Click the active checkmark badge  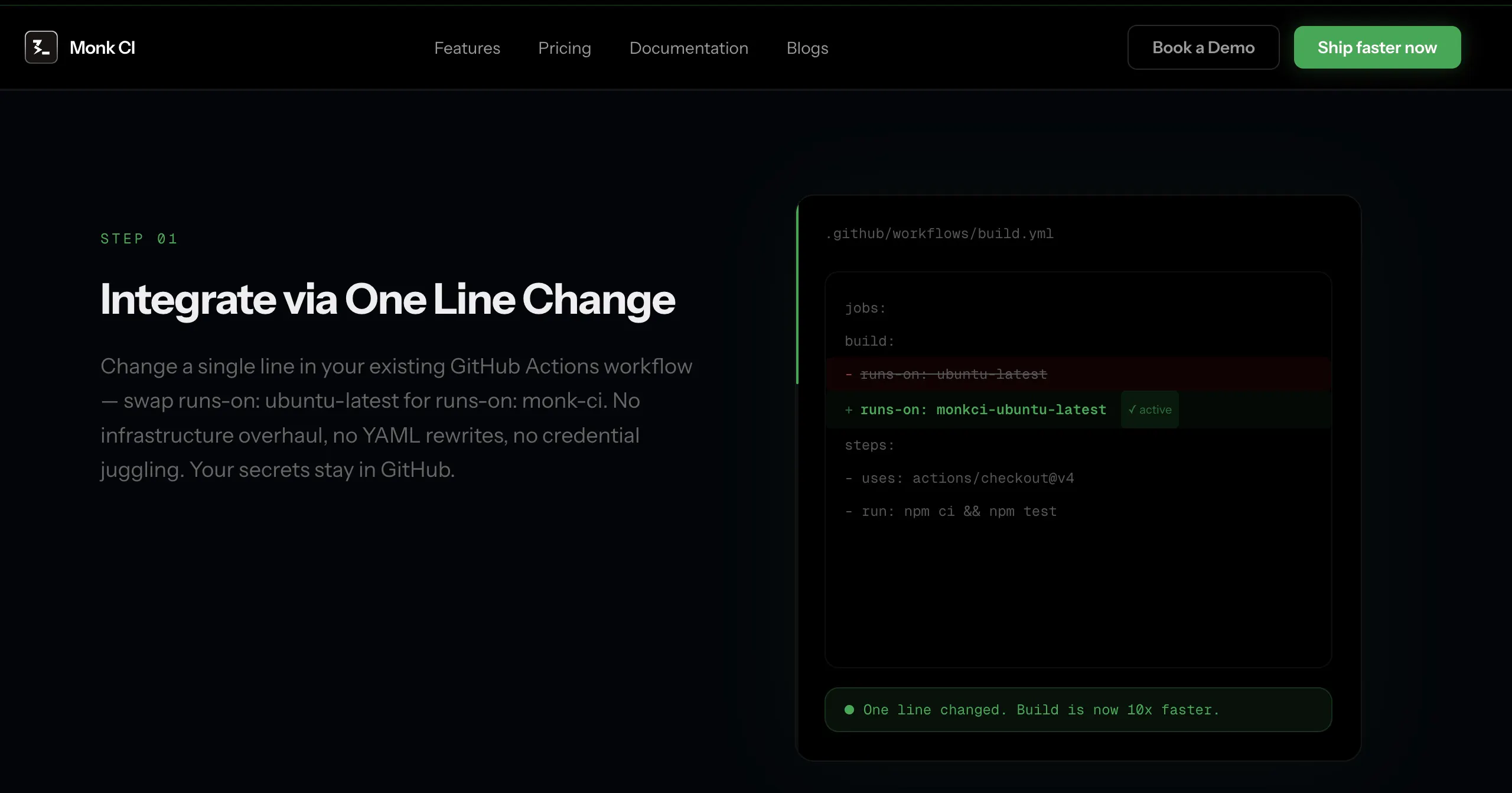[1149, 409]
